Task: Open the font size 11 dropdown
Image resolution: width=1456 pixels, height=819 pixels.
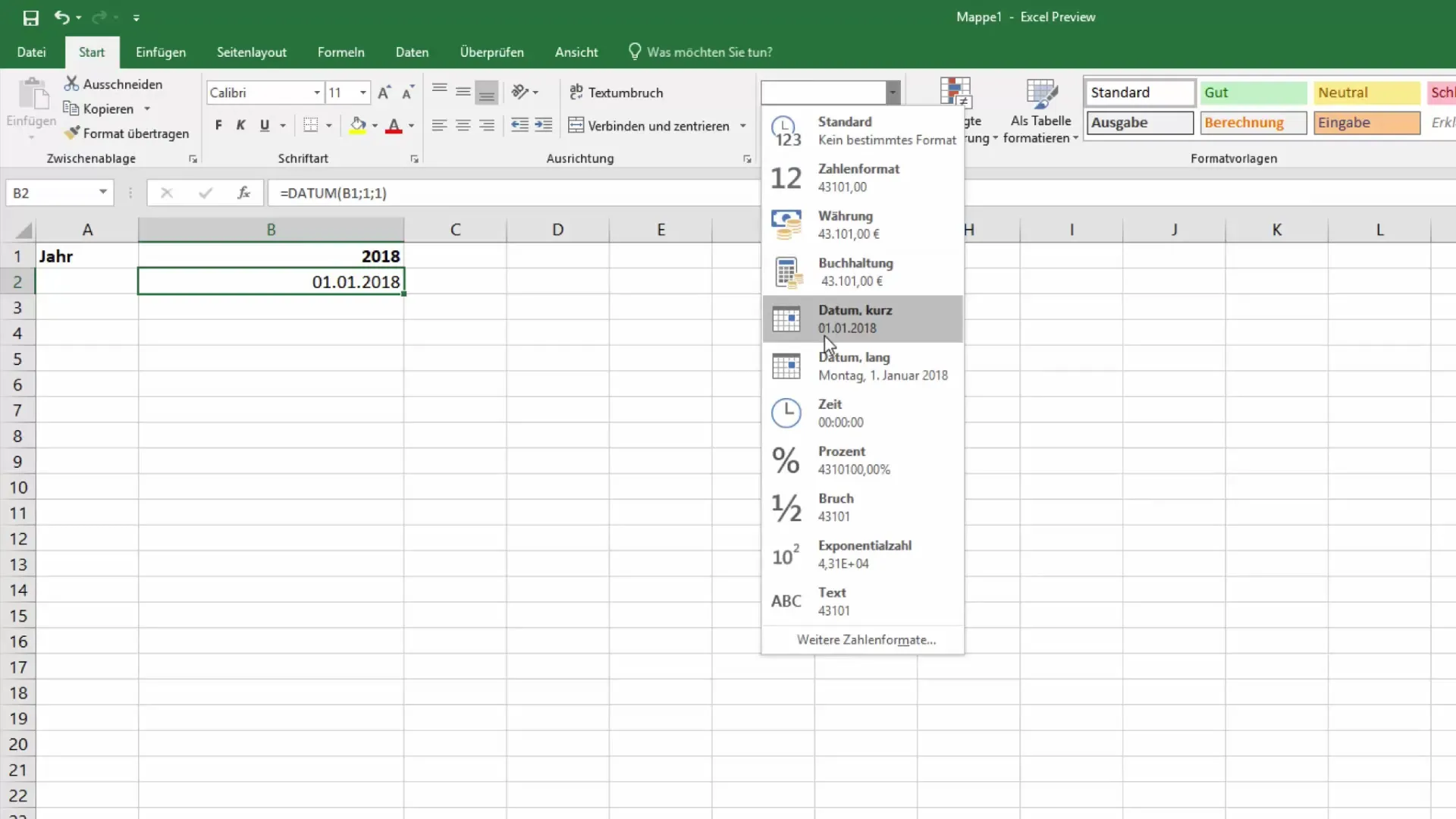Action: pyautogui.click(x=363, y=93)
